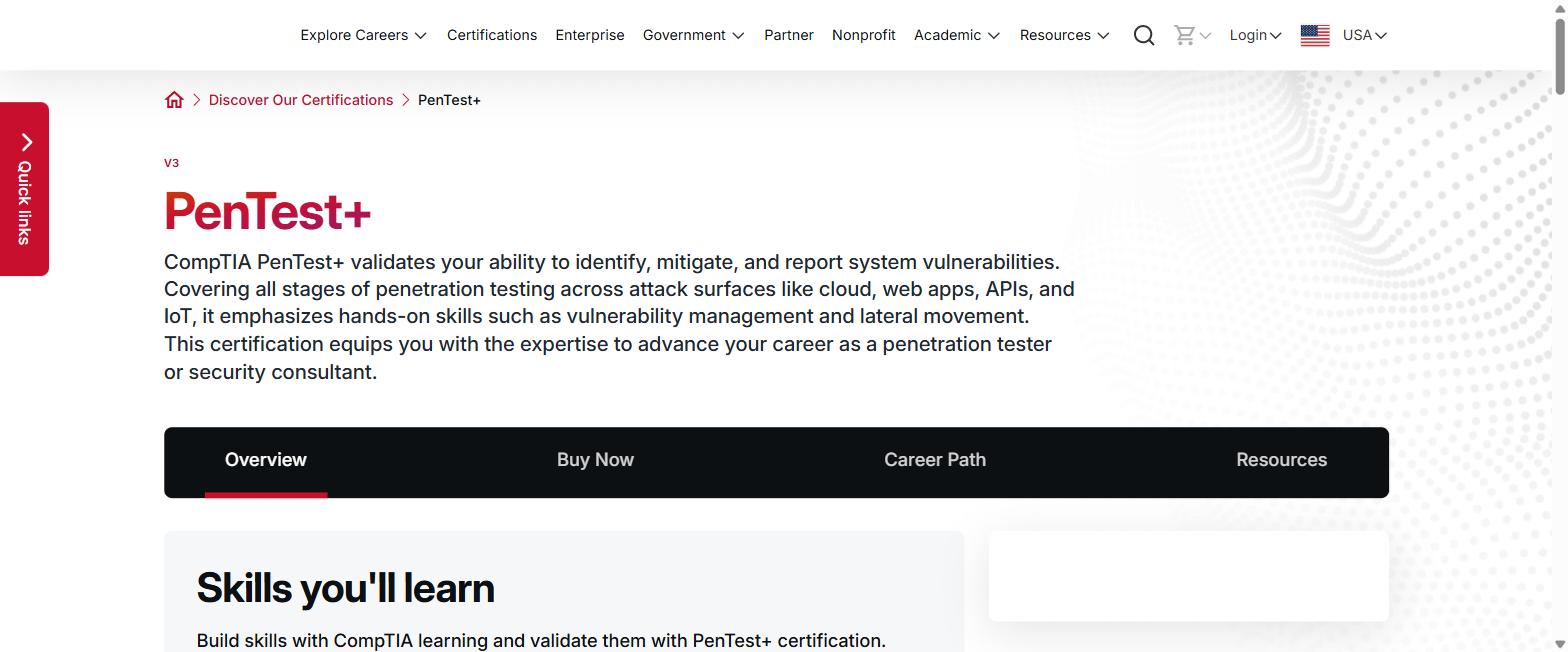1568x652 pixels.
Task: Follow Discover Our Certifications breadcrumb link
Action: 301,100
